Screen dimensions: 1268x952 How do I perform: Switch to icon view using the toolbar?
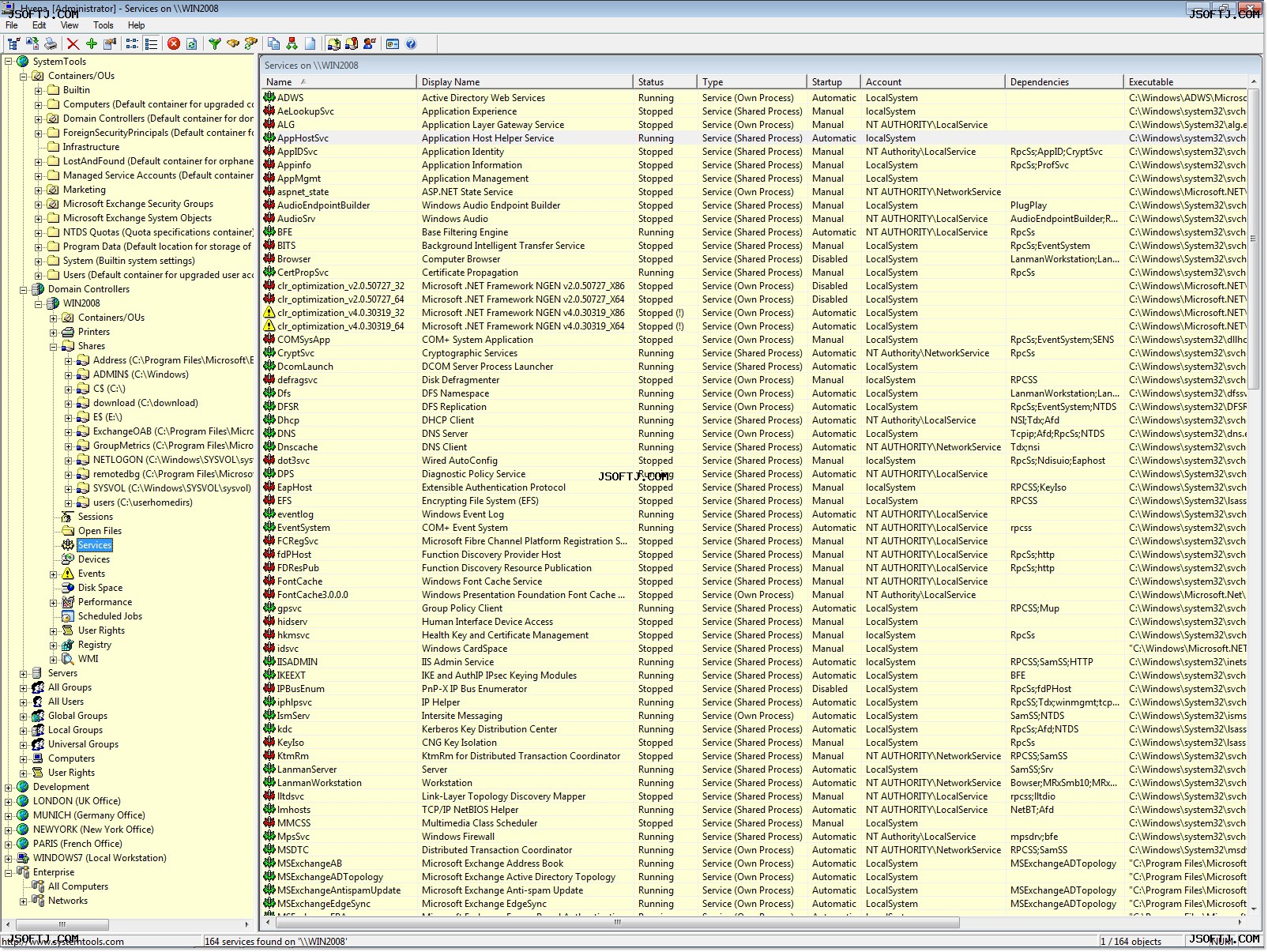click(132, 44)
